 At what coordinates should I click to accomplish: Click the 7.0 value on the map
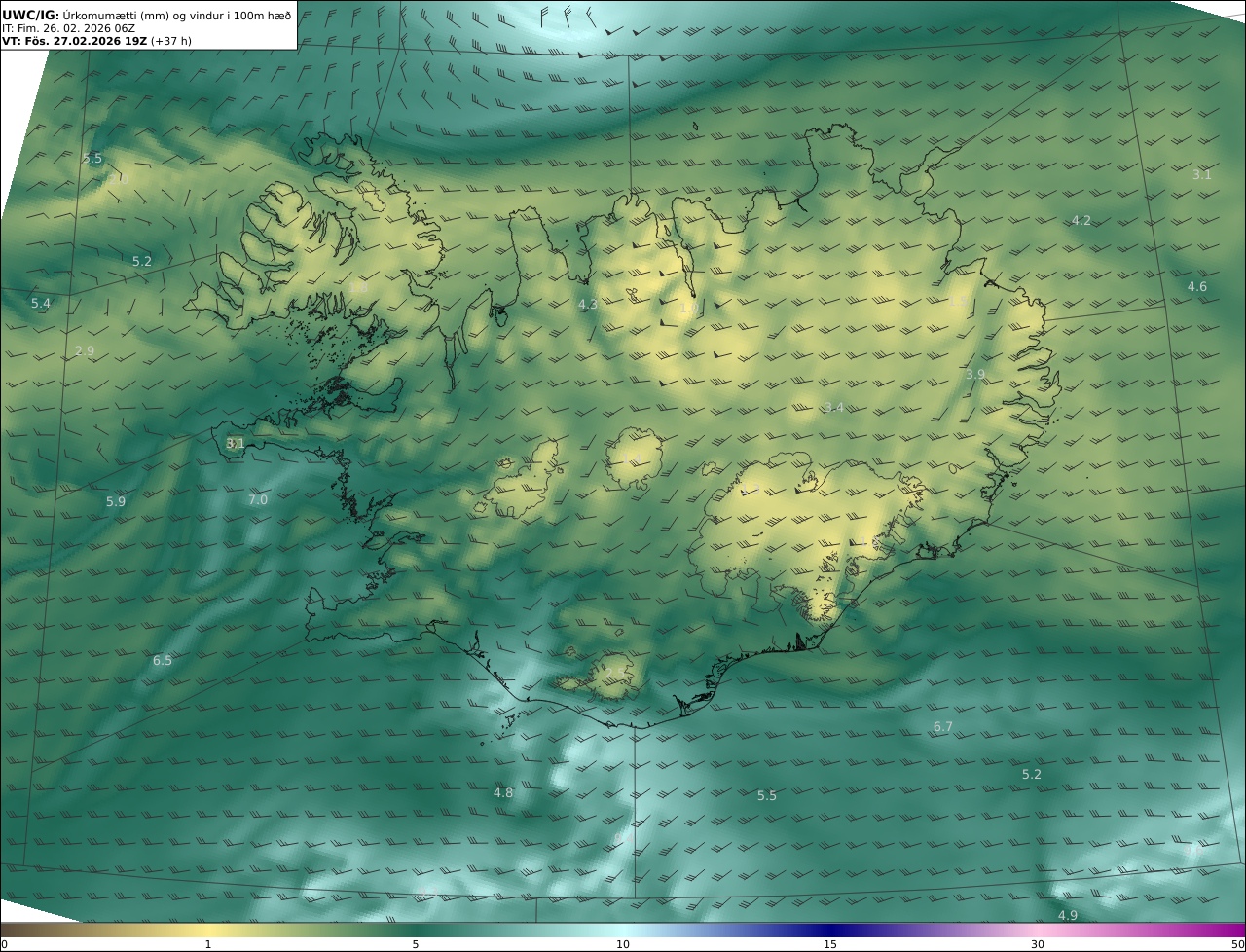point(257,500)
